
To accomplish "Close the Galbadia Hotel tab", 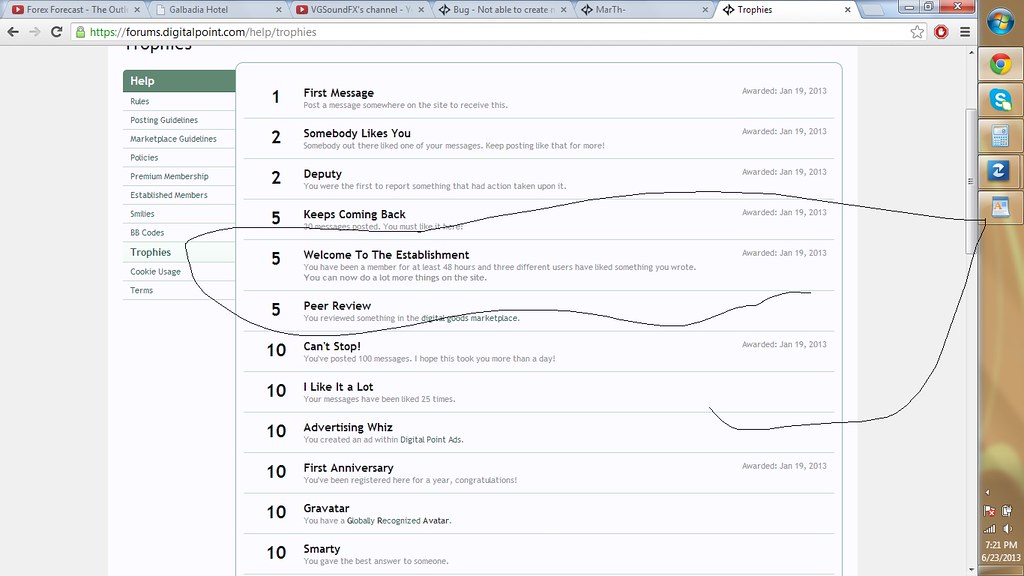I will point(279,10).
